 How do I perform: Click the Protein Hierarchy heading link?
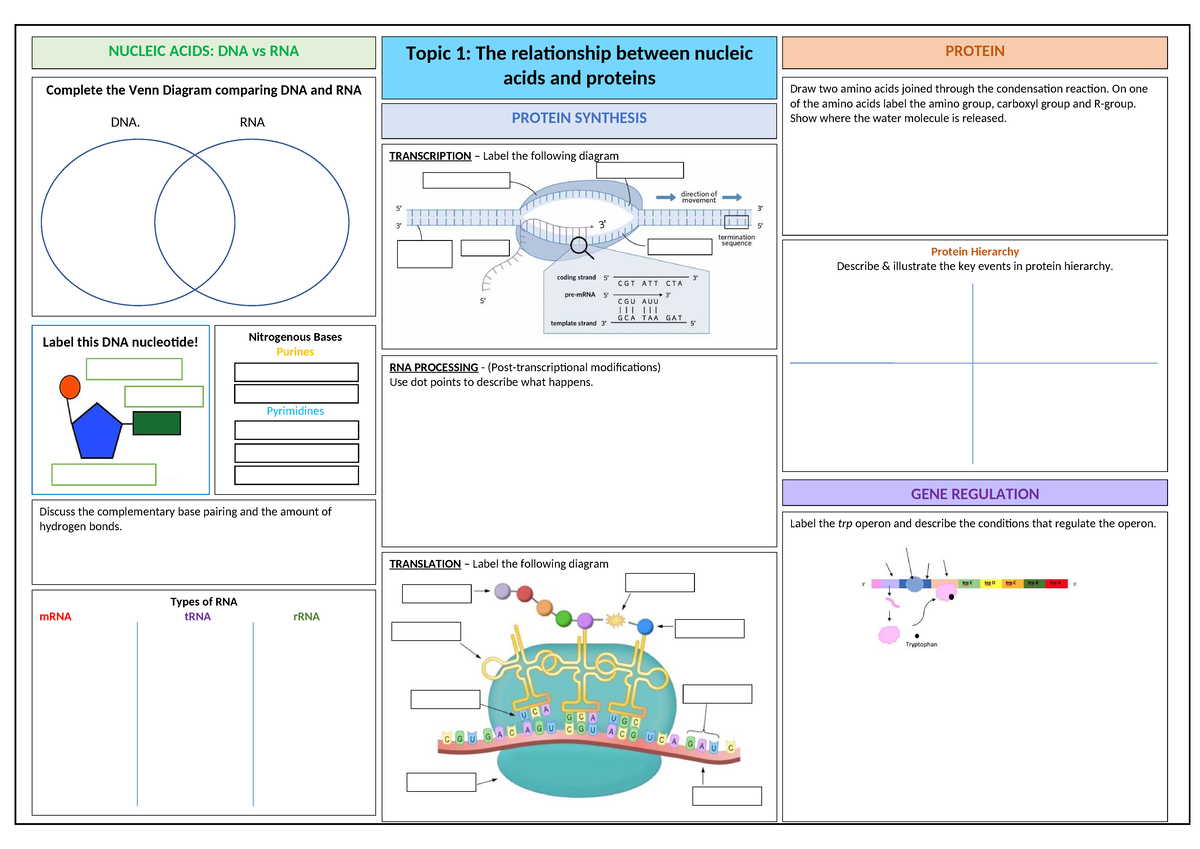[x=975, y=251]
